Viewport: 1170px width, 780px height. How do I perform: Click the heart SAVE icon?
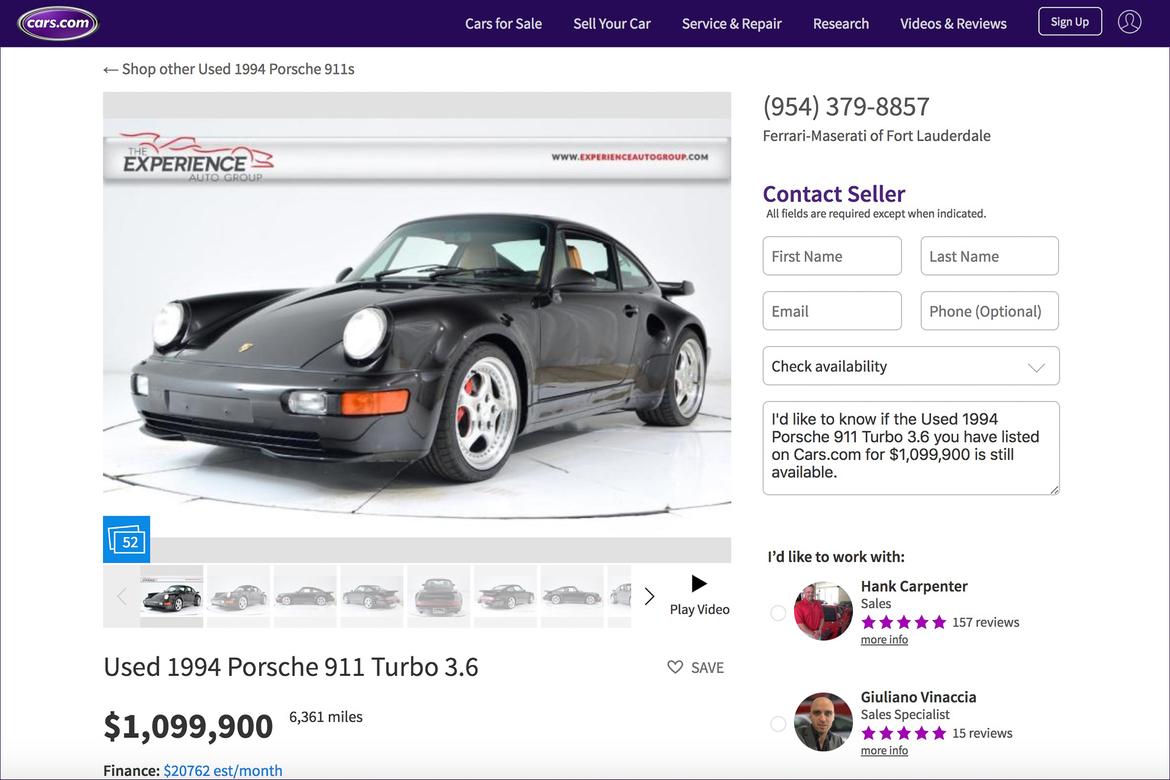[675, 667]
